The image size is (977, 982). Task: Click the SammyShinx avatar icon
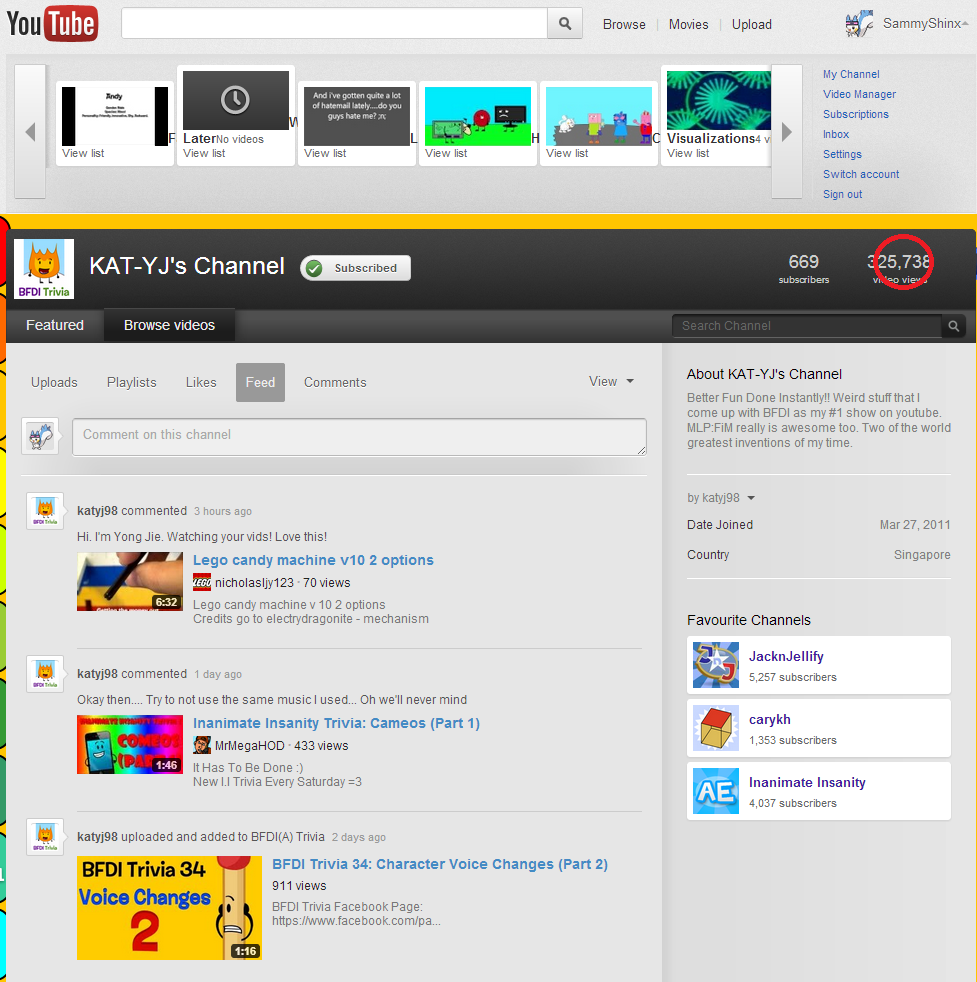click(x=859, y=24)
